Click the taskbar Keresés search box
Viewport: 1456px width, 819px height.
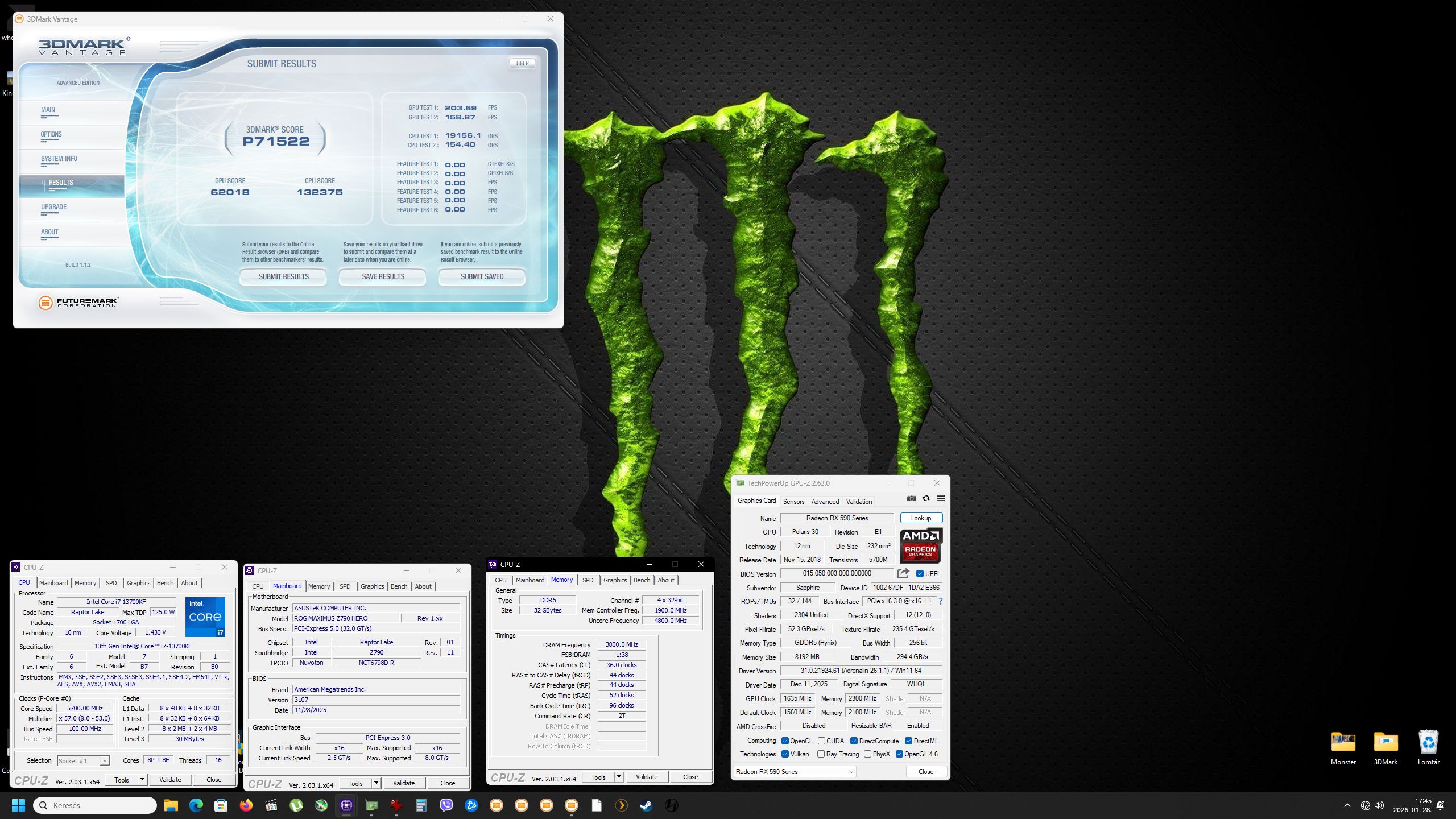pos(95,805)
